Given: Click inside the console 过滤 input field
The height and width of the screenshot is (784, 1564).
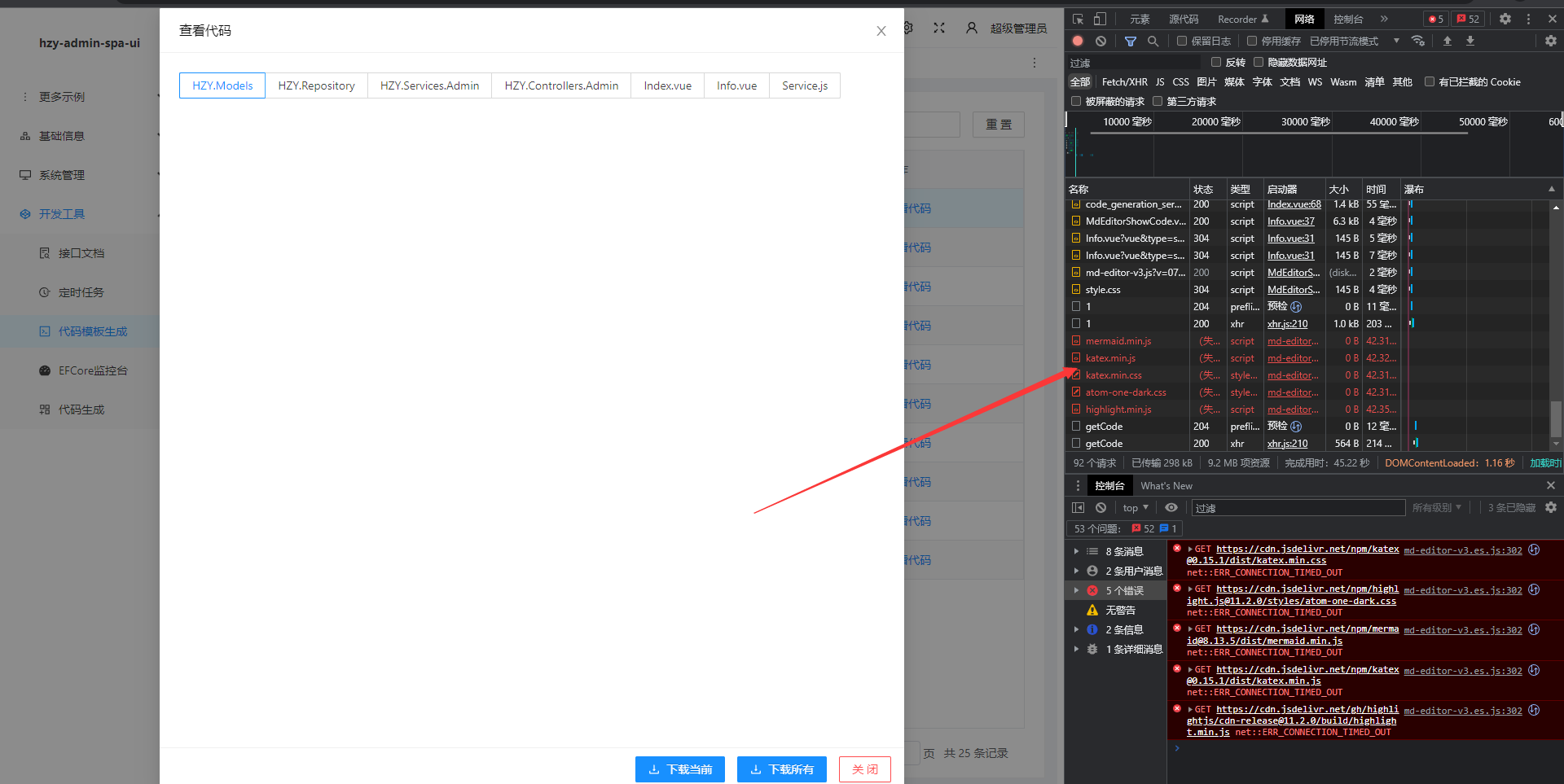Looking at the screenshot, I should pos(1298,507).
